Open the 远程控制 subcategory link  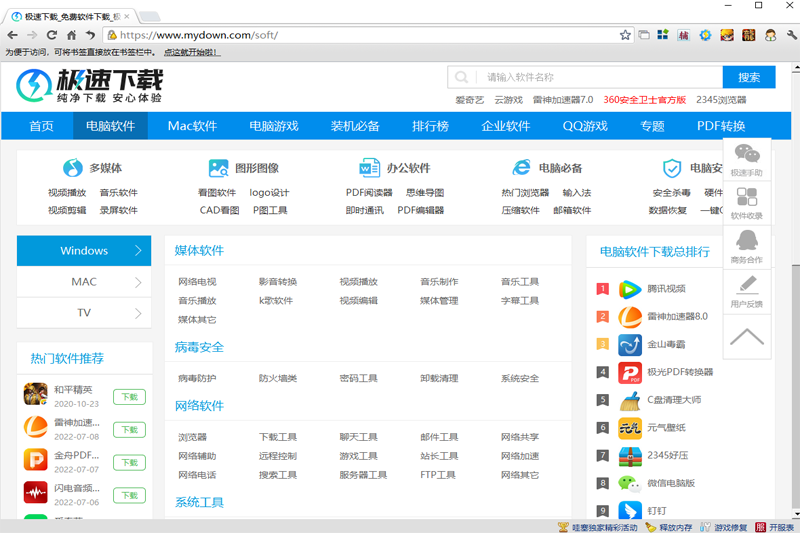278,456
